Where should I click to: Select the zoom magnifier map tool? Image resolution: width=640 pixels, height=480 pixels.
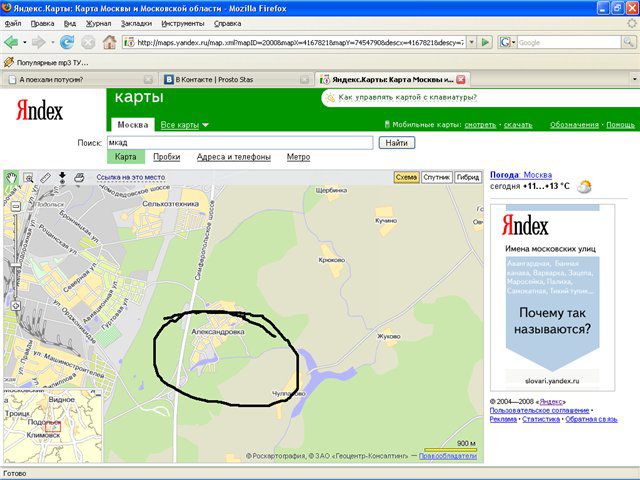[29, 178]
